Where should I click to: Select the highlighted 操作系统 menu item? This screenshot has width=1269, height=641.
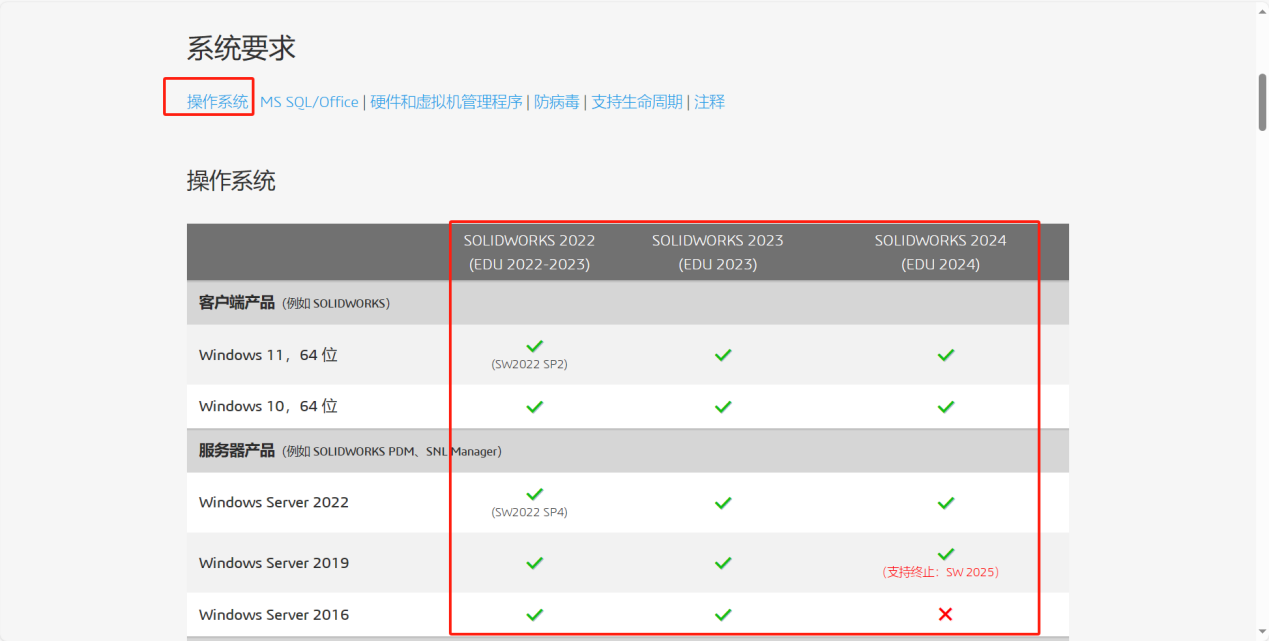208,101
